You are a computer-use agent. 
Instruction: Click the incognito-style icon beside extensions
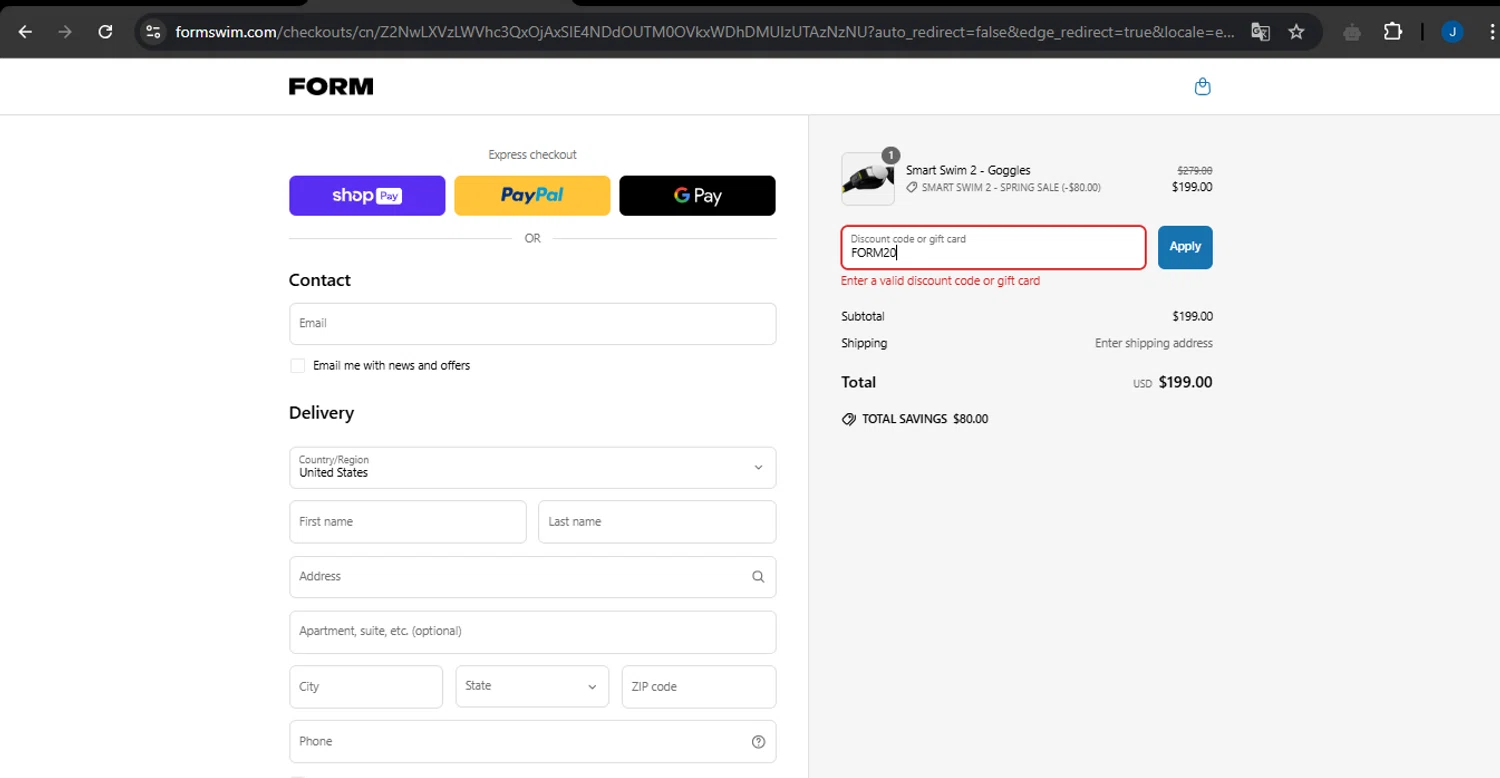tap(1352, 32)
